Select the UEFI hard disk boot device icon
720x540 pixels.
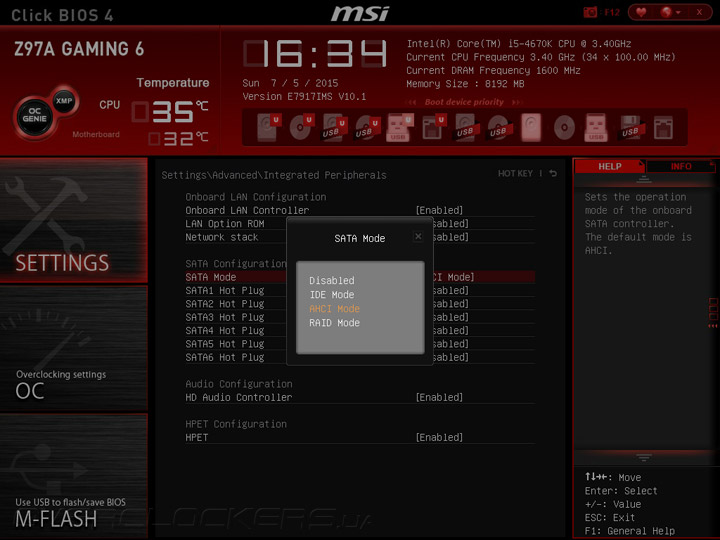point(268,127)
